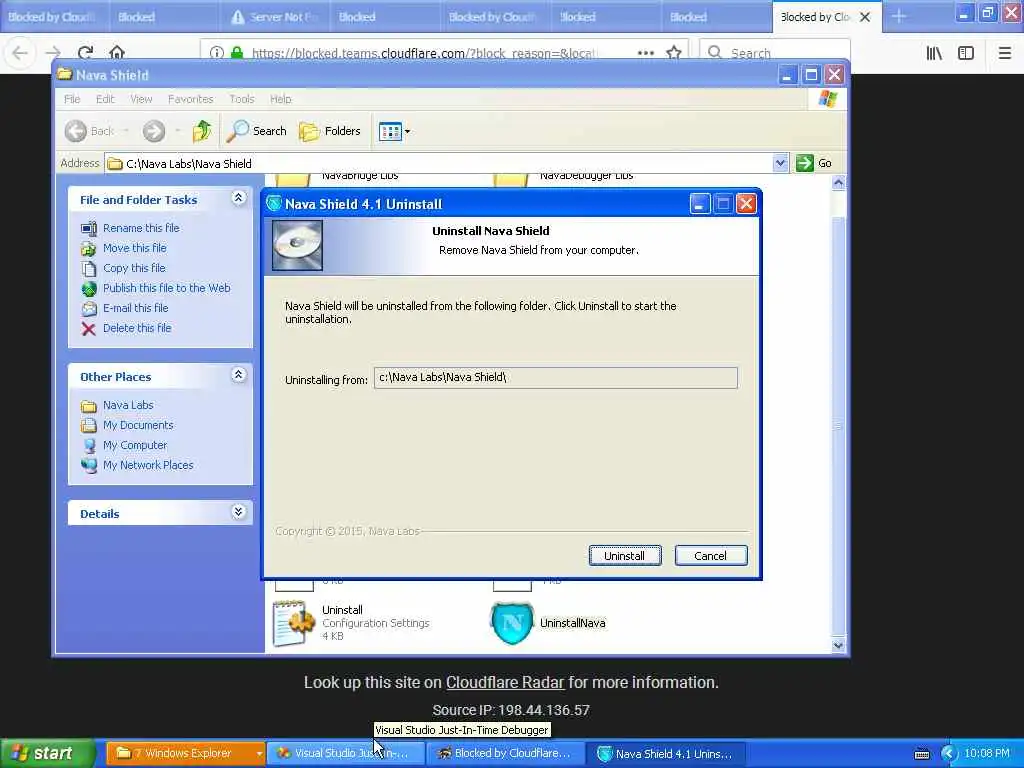Switch to Blocked by Cloudflare taskbar item
1024x768 pixels.
pos(505,754)
